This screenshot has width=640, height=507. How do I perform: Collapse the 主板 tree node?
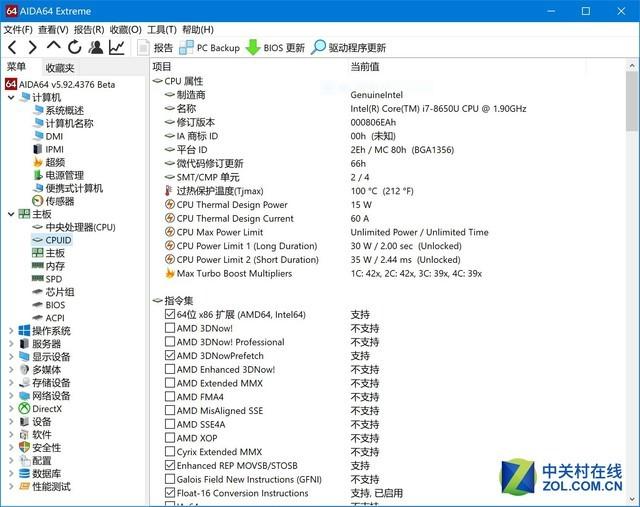(x=11, y=214)
